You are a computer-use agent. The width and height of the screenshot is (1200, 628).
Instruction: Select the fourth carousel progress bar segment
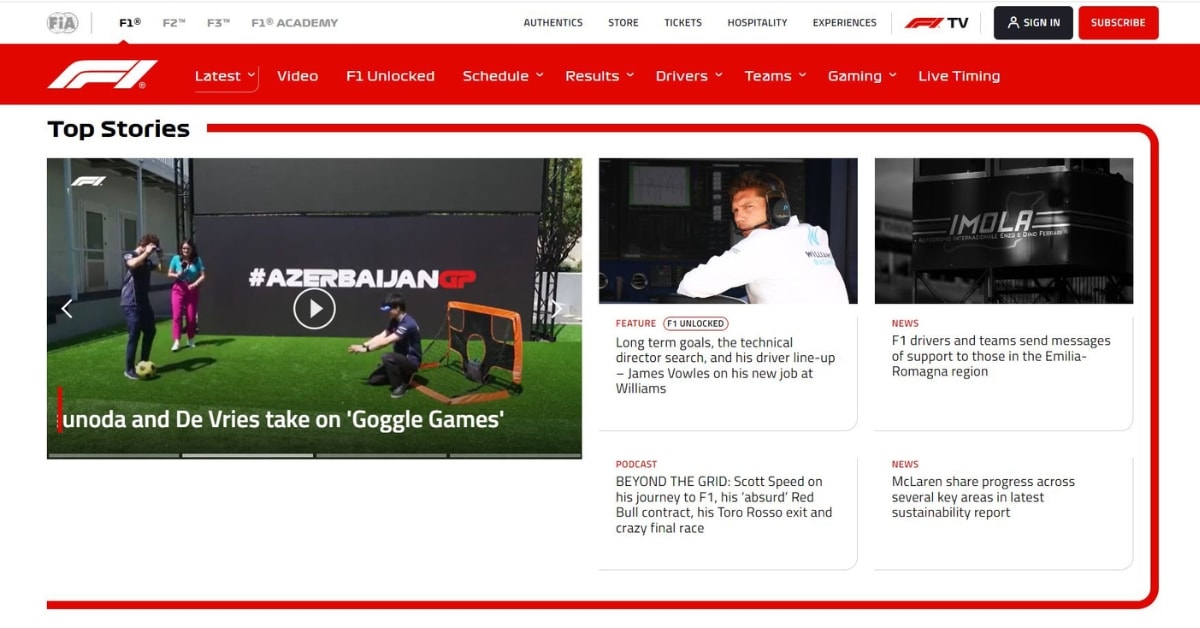(515, 455)
